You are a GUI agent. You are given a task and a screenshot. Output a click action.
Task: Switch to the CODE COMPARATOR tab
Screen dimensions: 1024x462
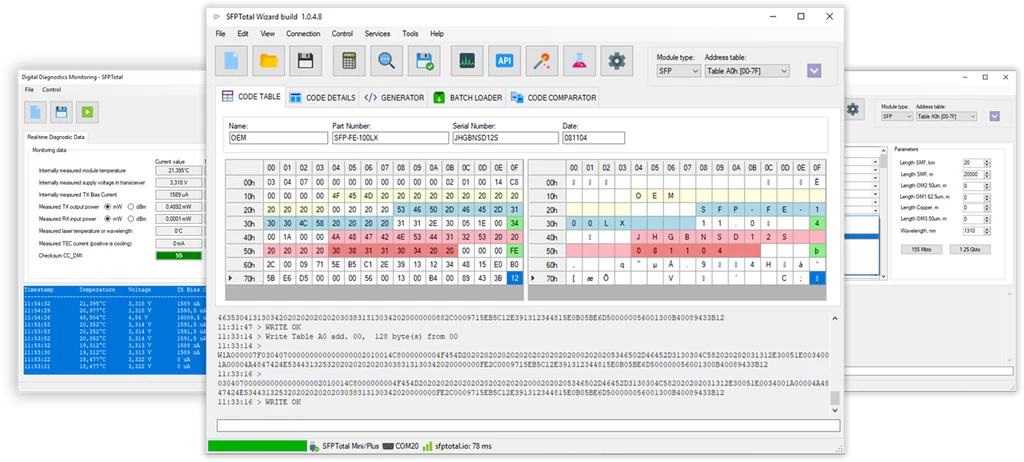click(x=554, y=98)
